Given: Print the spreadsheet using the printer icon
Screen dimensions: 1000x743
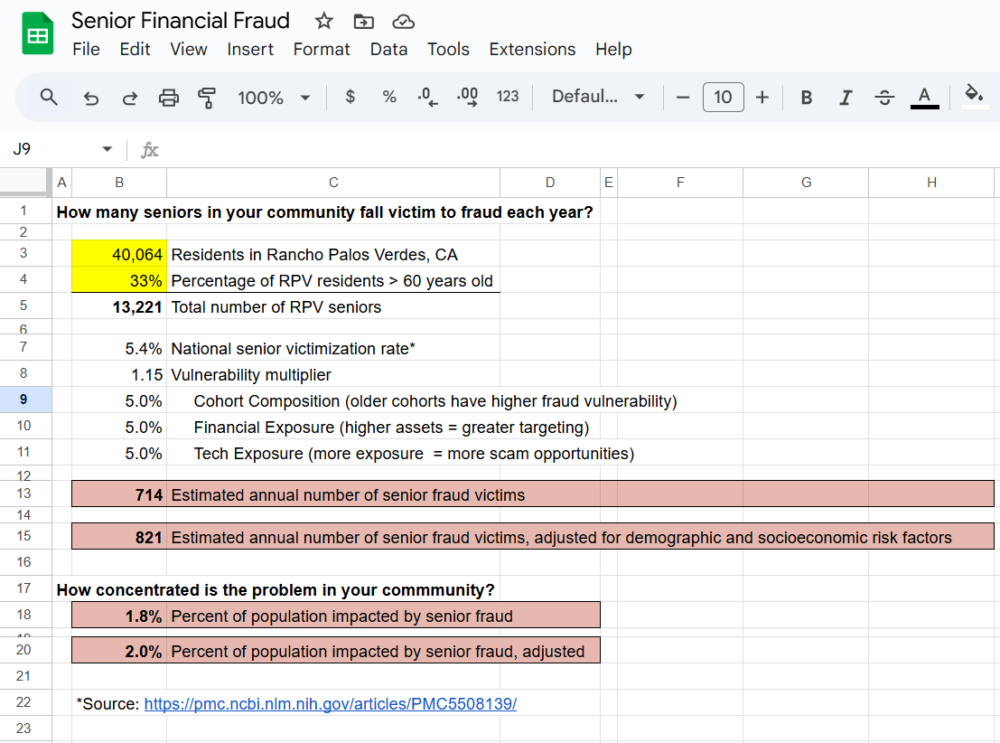Looking at the screenshot, I should coord(169,97).
